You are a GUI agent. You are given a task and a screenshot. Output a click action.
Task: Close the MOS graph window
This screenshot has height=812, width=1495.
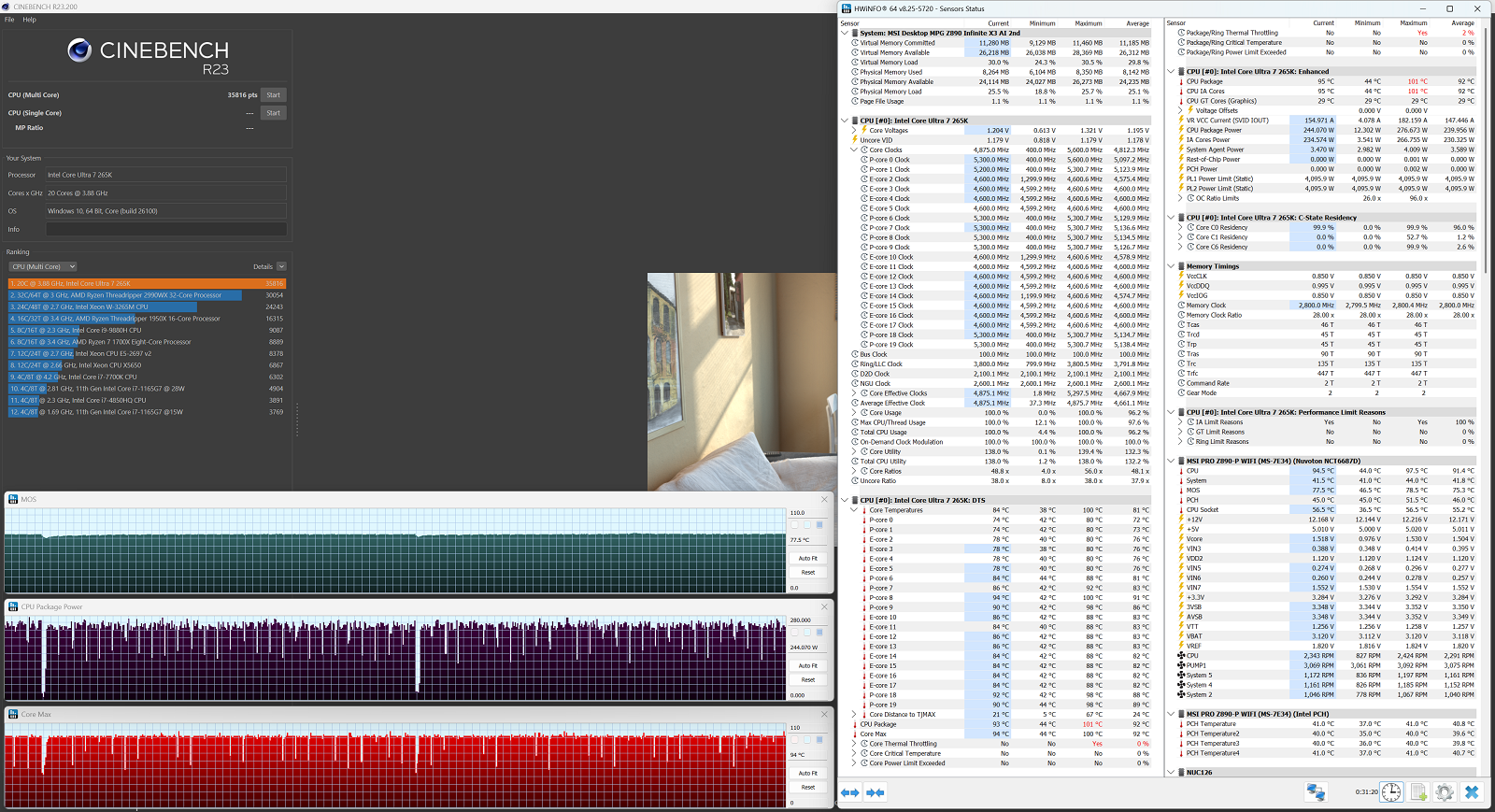(x=824, y=499)
